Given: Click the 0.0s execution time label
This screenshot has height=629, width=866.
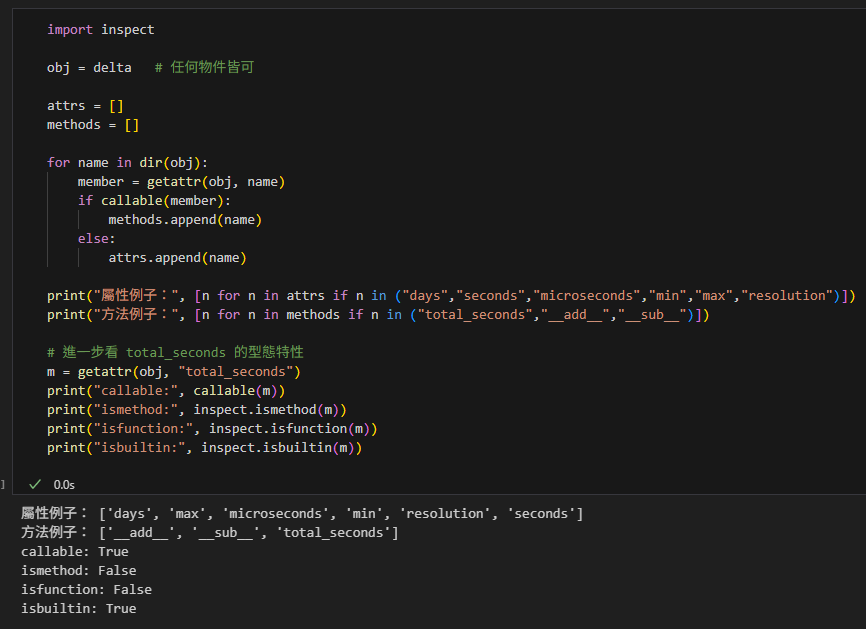Looking at the screenshot, I should coord(64,485).
